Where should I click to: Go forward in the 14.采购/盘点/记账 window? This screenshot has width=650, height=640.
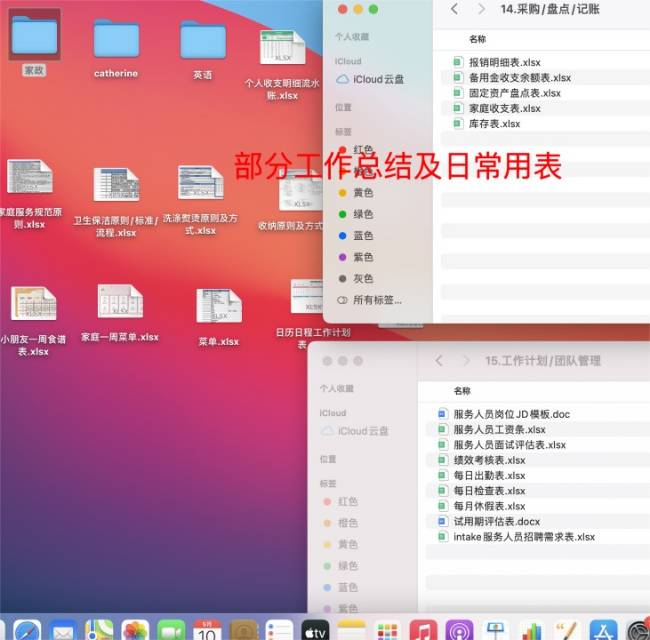tap(481, 9)
